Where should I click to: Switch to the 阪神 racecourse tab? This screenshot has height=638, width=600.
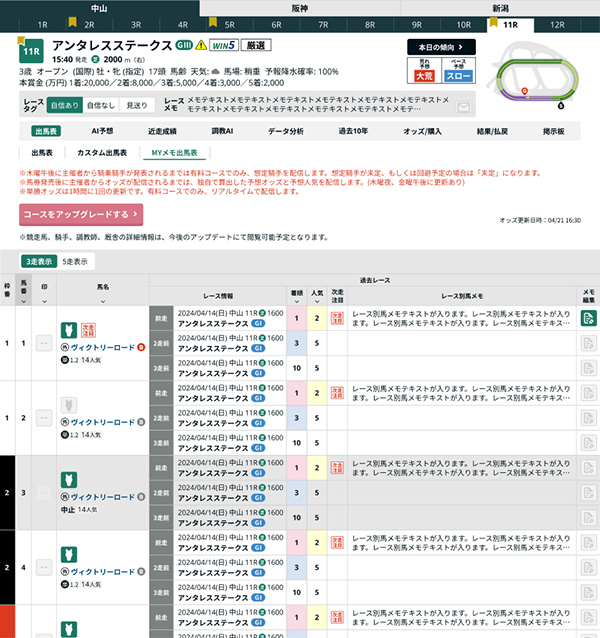[x=299, y=6]
